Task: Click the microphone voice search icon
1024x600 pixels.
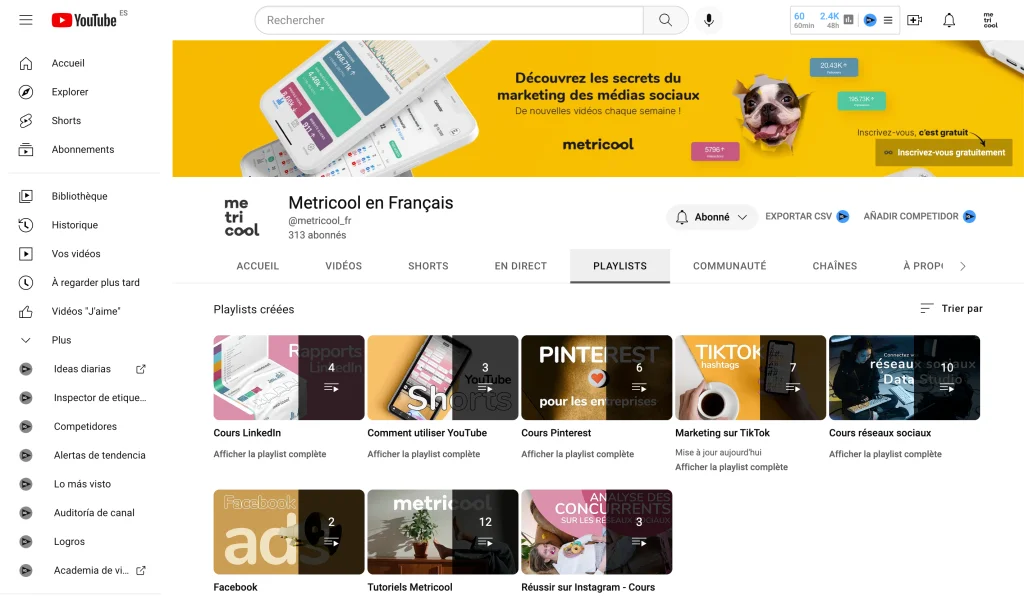Action: 709,20
